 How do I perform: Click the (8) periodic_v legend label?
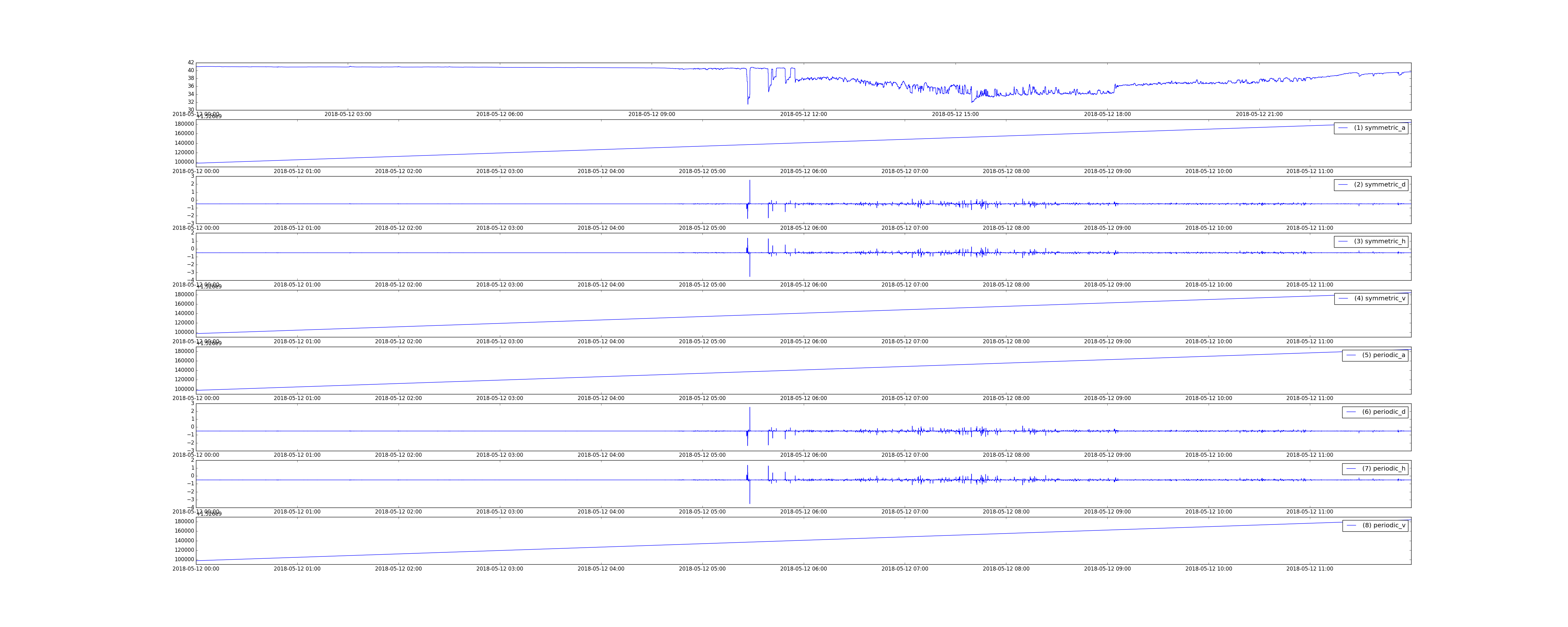1384,525
